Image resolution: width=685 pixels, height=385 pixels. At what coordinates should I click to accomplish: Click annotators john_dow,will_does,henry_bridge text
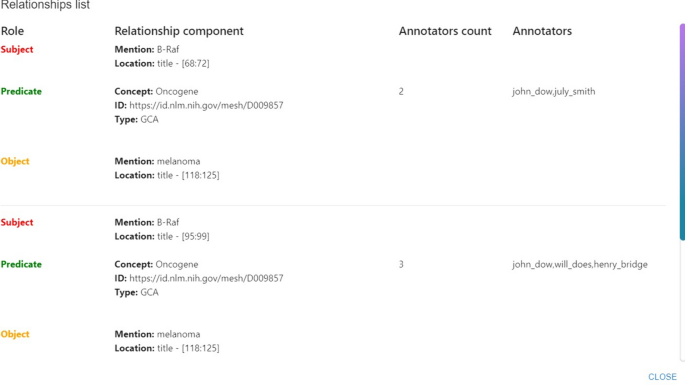tap(580, 264)
